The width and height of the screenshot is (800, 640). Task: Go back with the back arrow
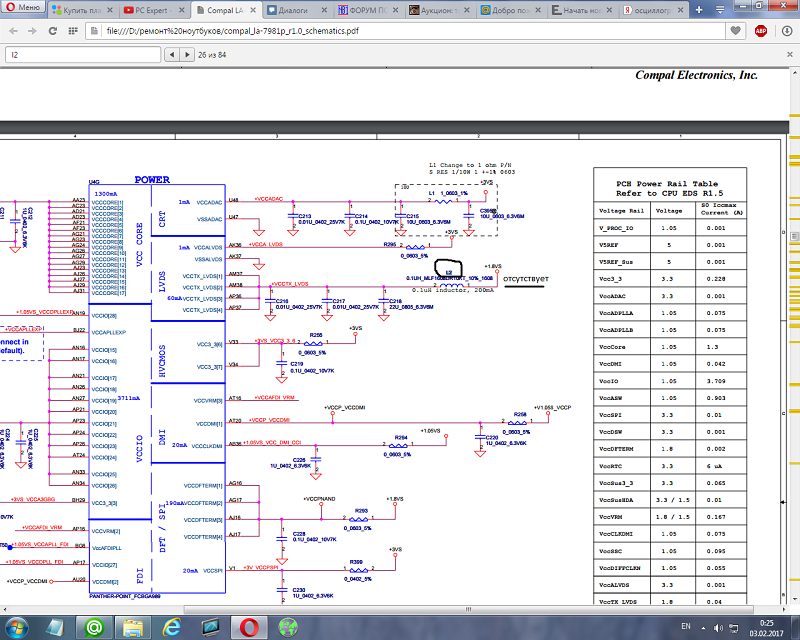coord(13,31)
